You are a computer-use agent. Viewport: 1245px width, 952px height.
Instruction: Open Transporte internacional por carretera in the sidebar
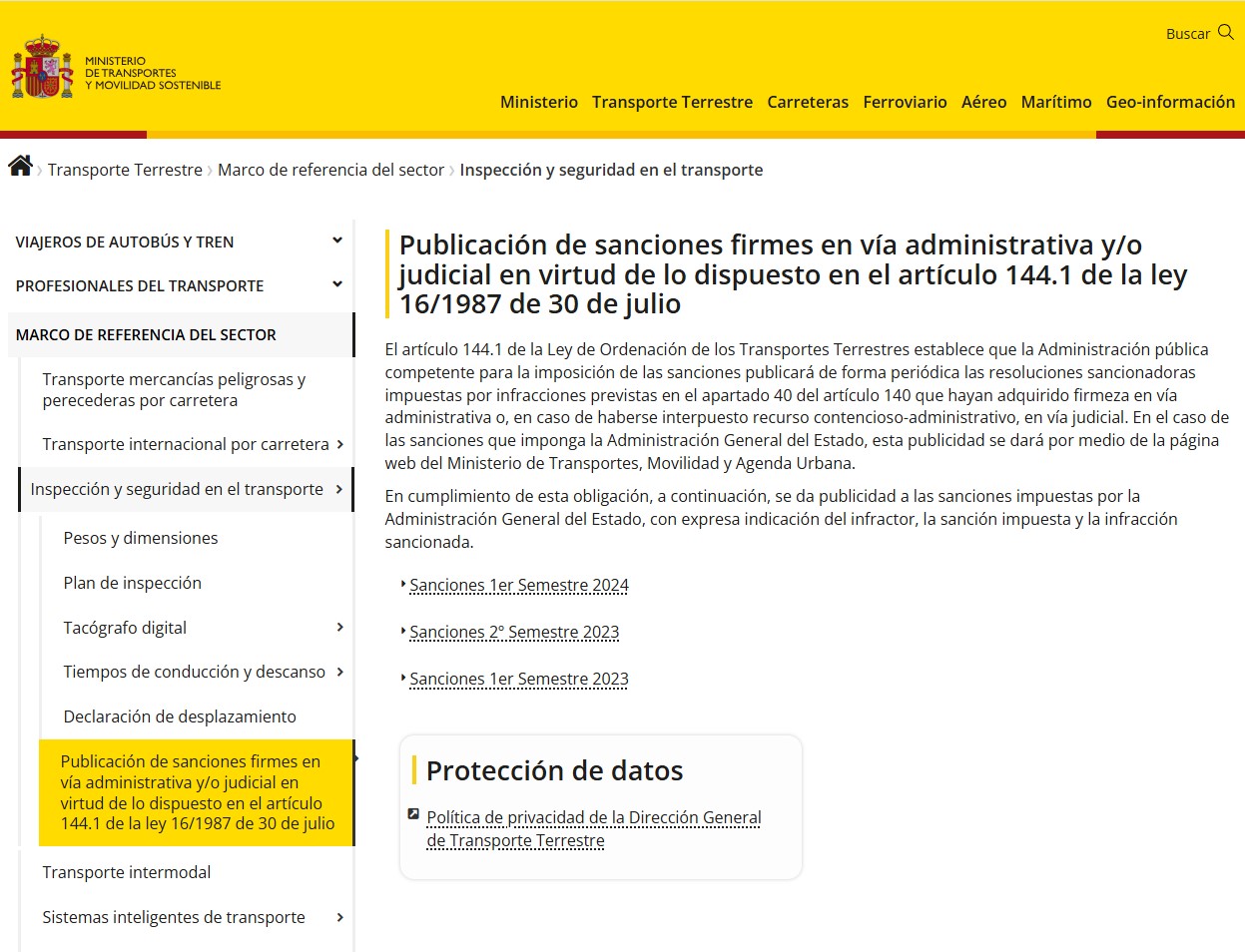[186, 444]
